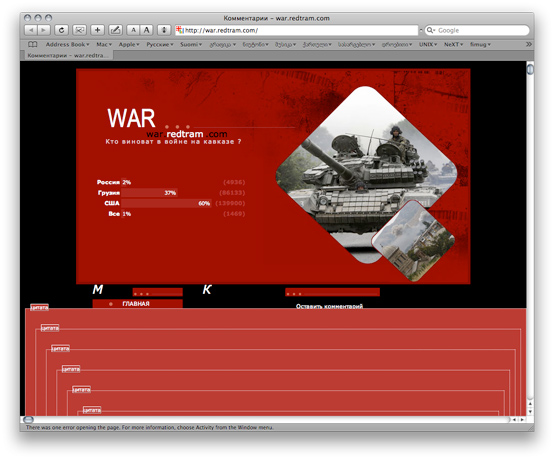The width and height of the screenshot is (554, 459).
Task: Click the США 60% poll bar
Action: (166, 203)
